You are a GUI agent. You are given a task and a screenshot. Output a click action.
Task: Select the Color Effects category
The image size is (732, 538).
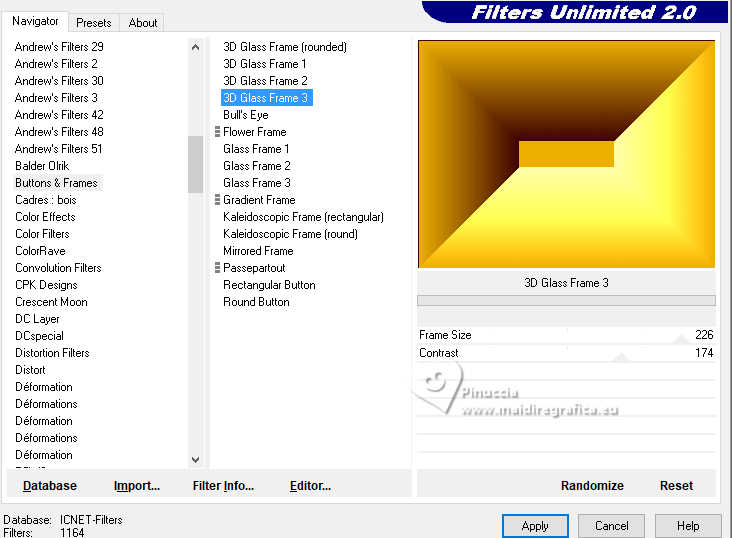point(45,217)
